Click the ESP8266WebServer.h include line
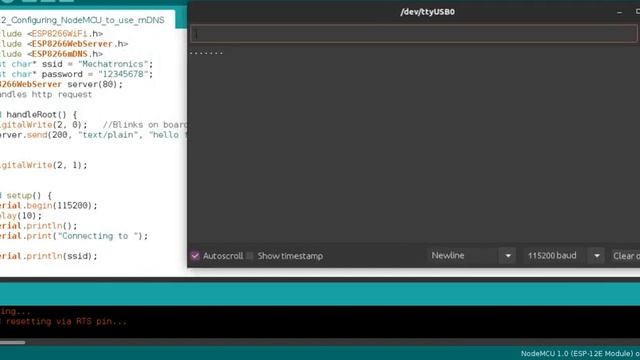The height and width of the screenshot is (360, 640). [64, 44]
